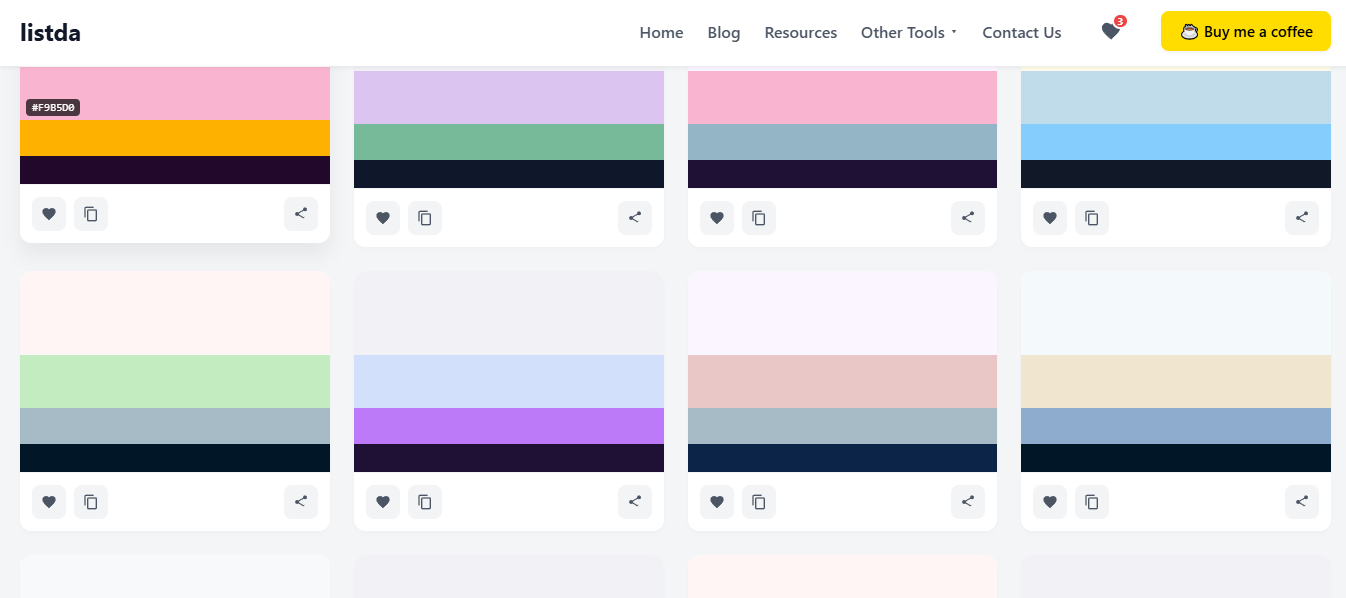The height and width of the screenshot is (598, 1346).
Task: Copy the lavender and sage green palette
Action: point(425,218)
